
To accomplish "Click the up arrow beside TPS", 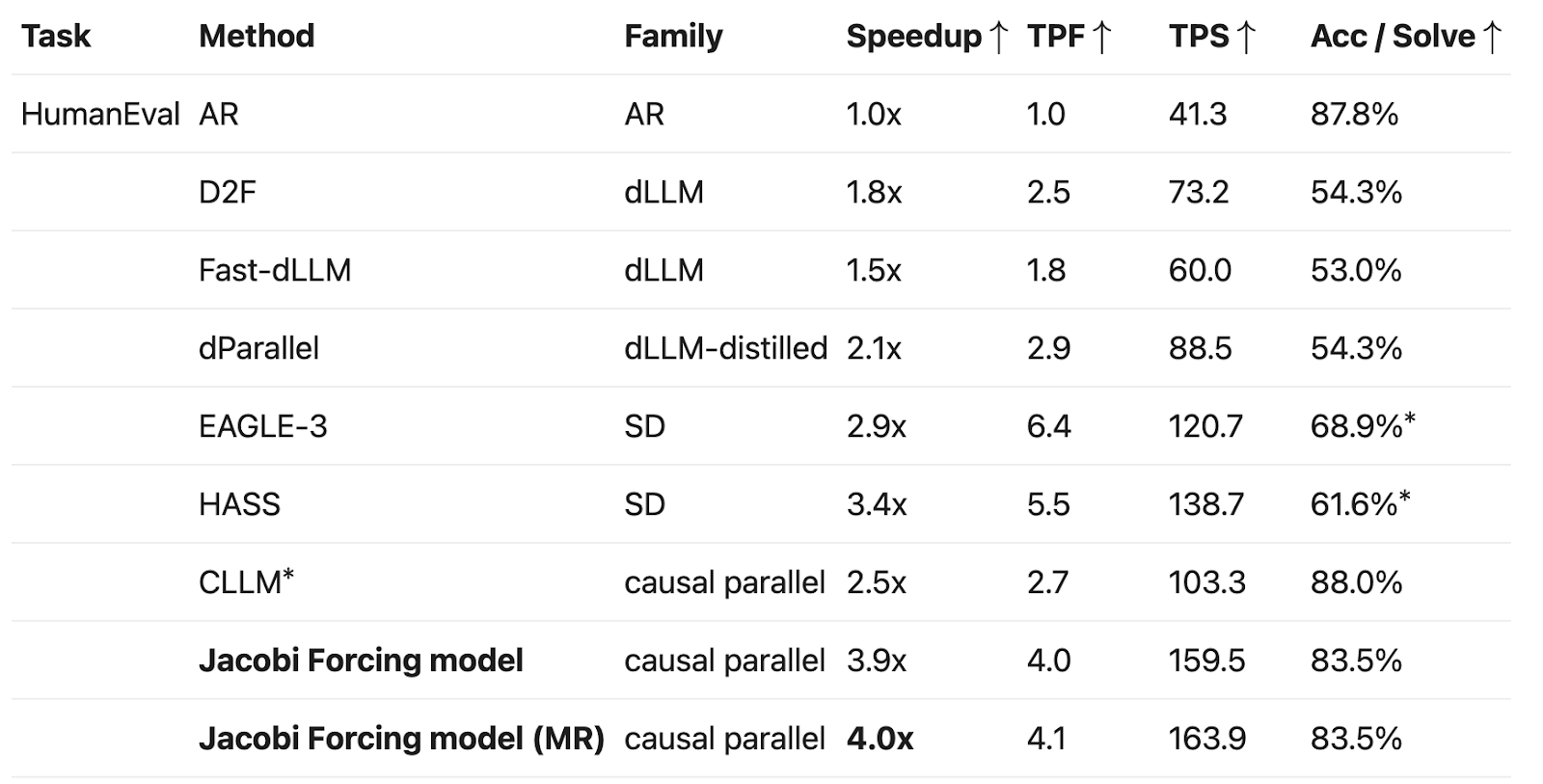I will (x=1245, y=37).
